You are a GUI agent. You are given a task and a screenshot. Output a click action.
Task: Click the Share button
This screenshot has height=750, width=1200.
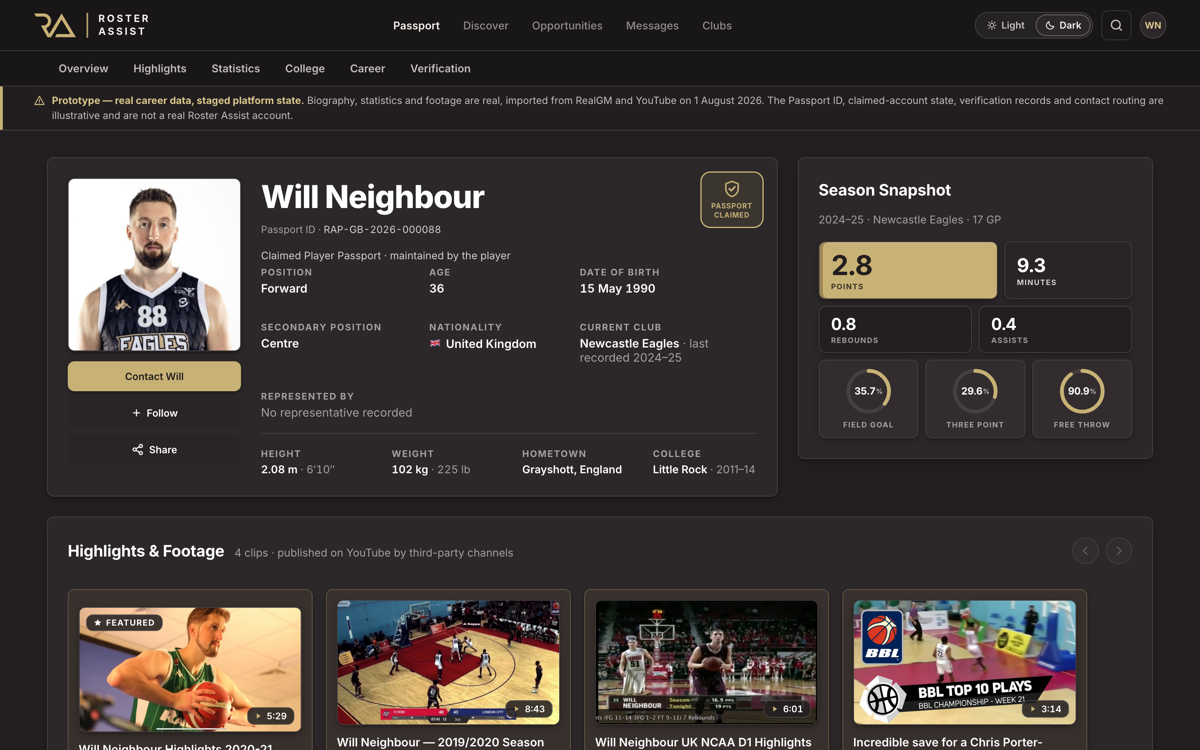[x=154, y=450]
